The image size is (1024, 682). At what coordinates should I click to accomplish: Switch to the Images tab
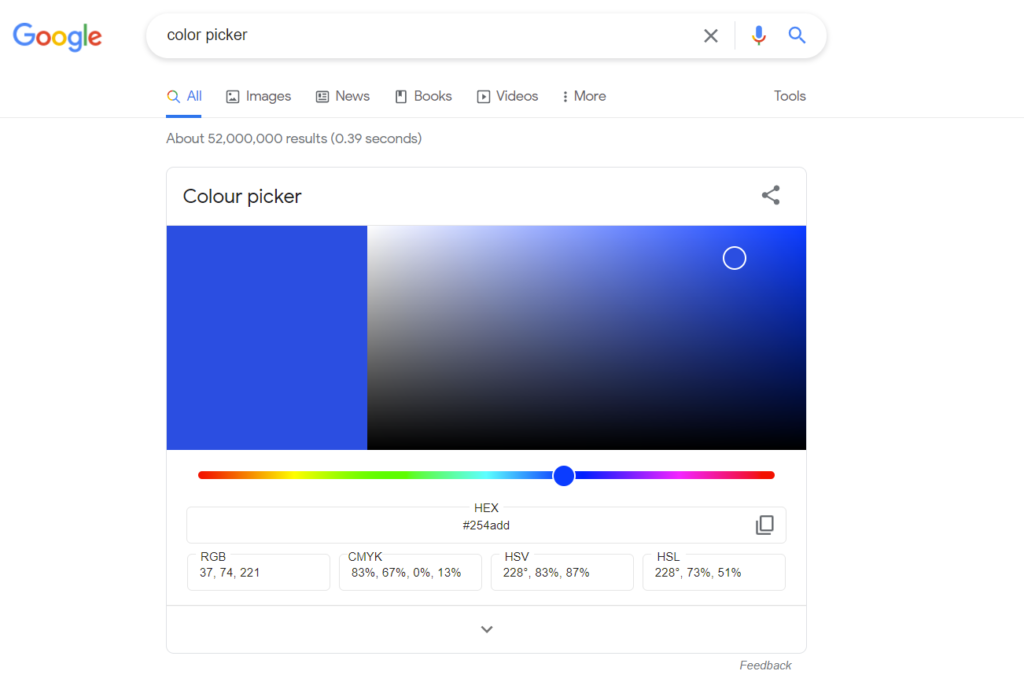pos(259,97)
